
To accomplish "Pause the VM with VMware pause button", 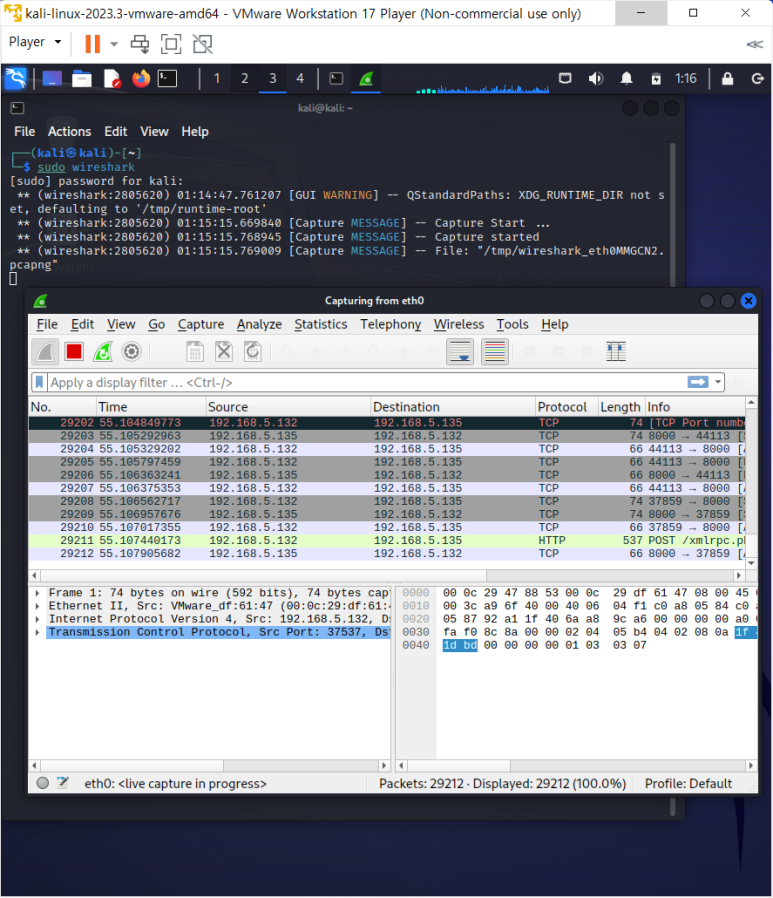I will tap(92, 44).
